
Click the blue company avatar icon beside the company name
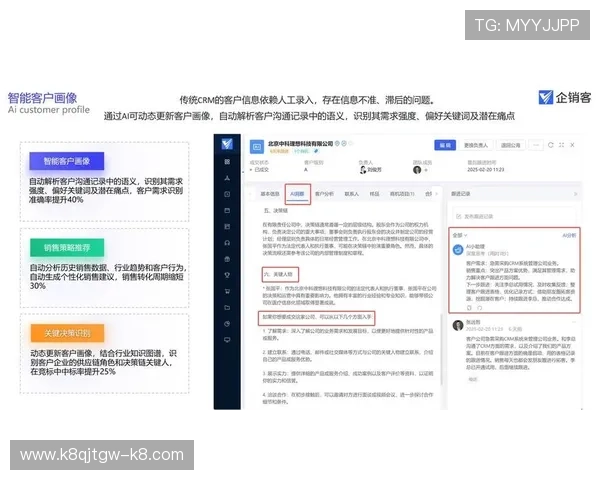tap(257, 147)
